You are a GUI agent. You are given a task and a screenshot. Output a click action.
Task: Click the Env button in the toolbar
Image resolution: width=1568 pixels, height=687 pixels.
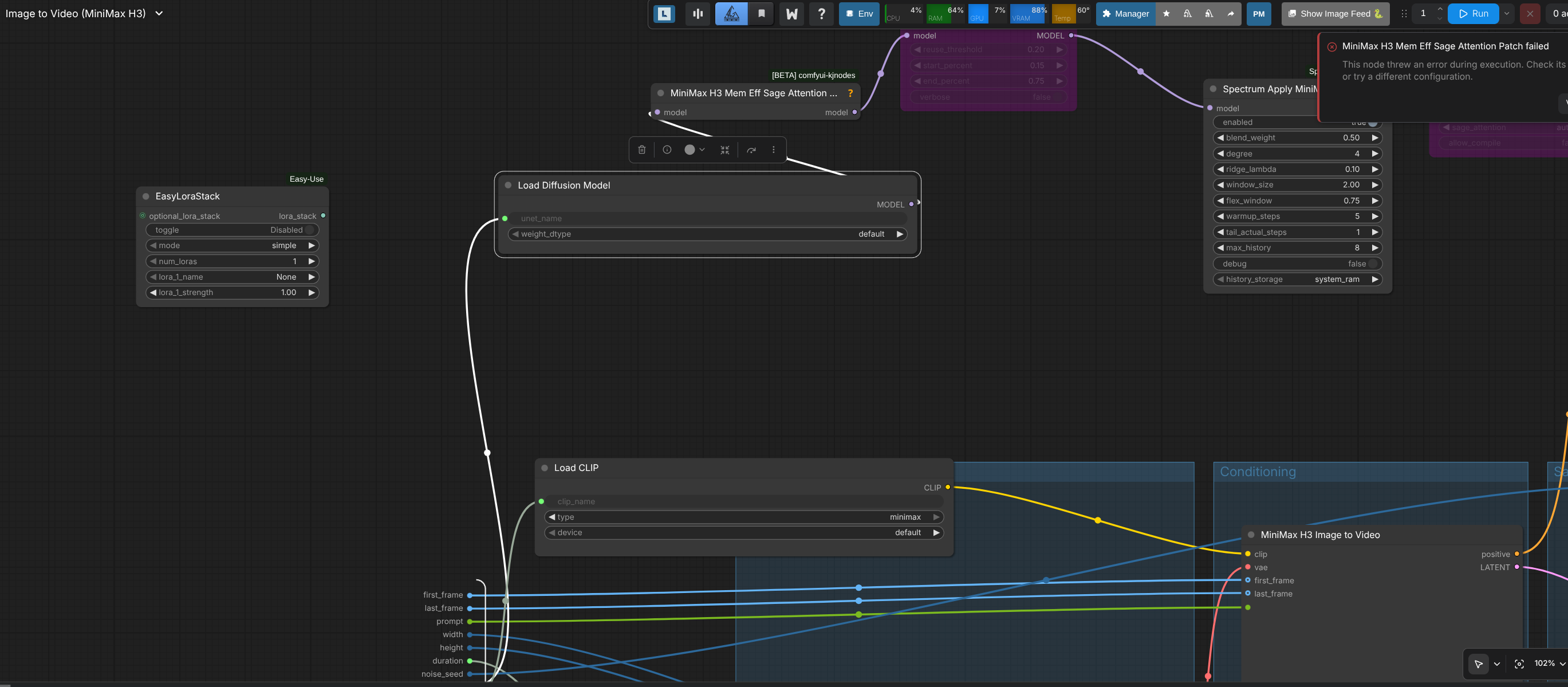(x=859, y=13)
